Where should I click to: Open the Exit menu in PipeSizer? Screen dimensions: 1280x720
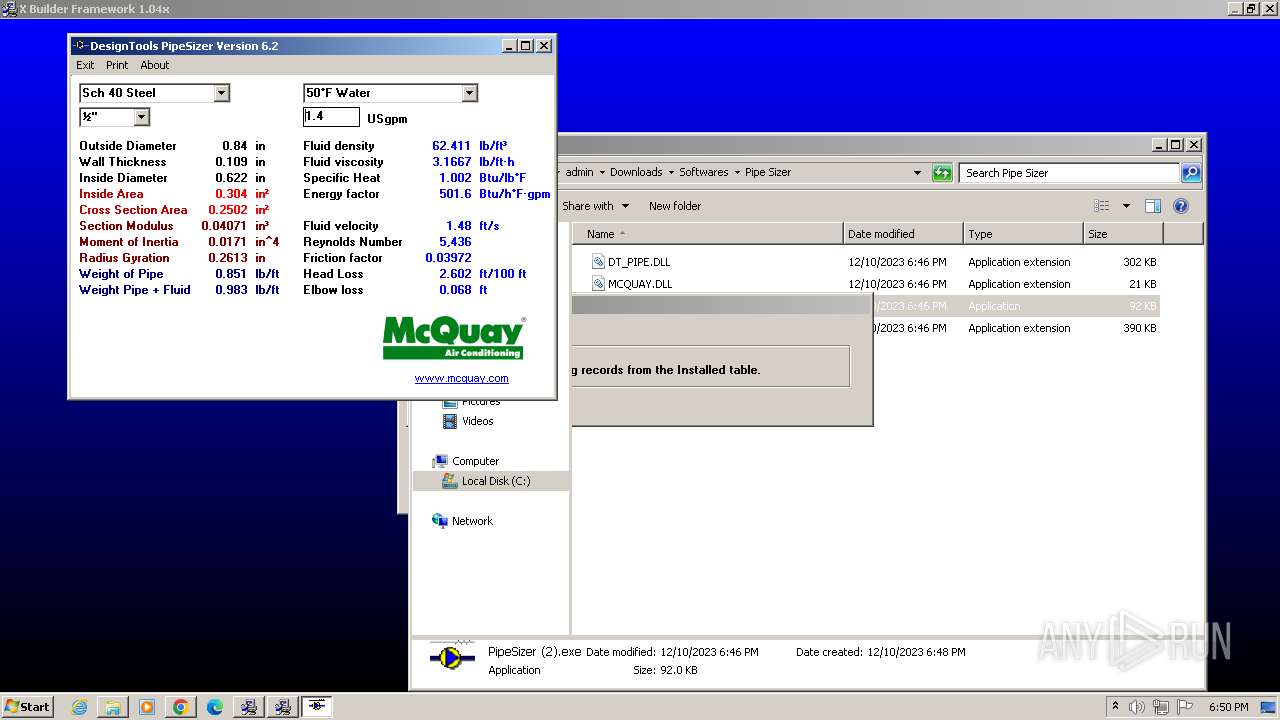click(85, 65)
